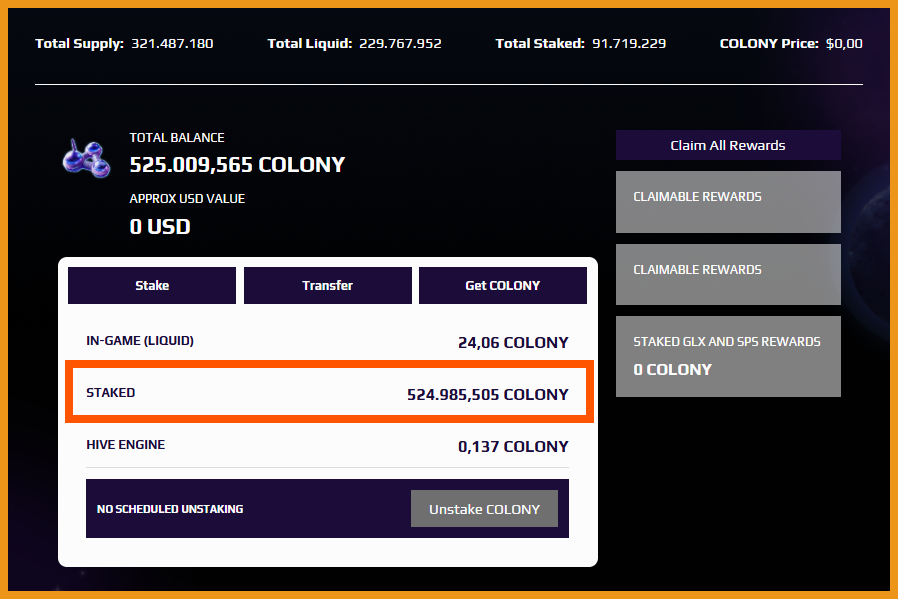This screenshot has height=599, width=898.
Task: Click the In-Game liquid amount 24,06 COLONY
Action: click(513, 342)
